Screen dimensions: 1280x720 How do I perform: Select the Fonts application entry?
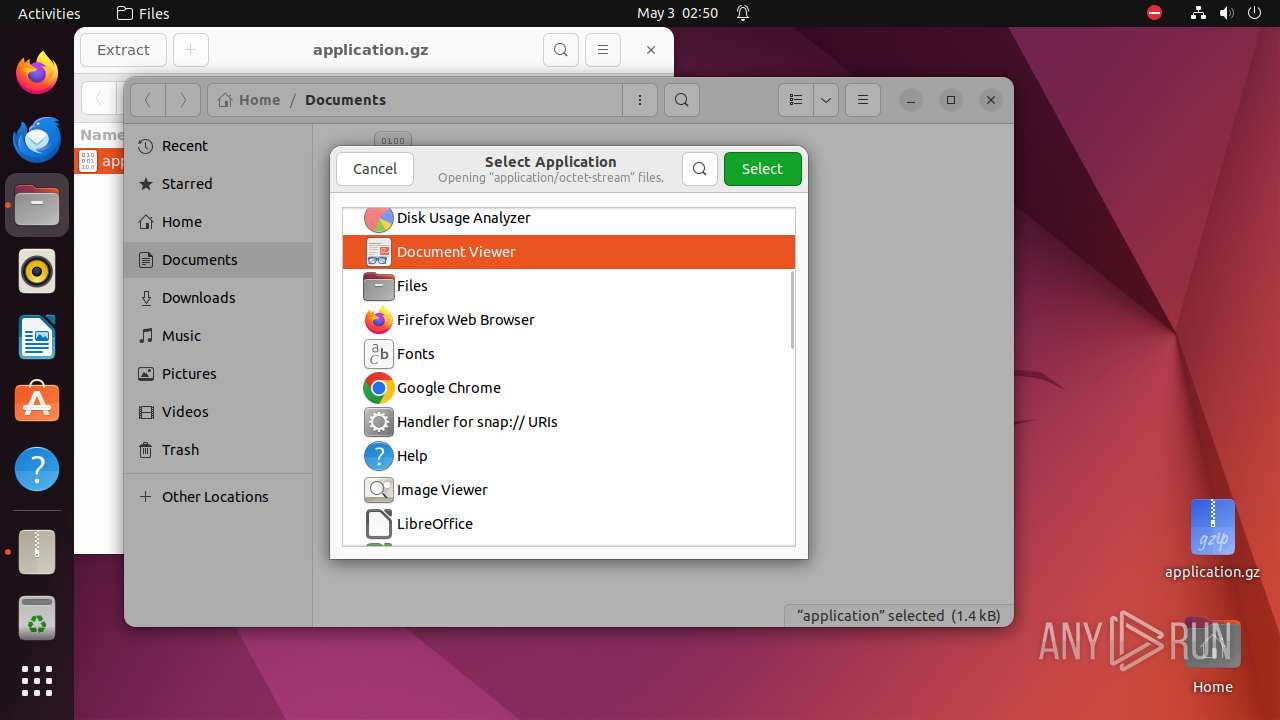point(568,354)
